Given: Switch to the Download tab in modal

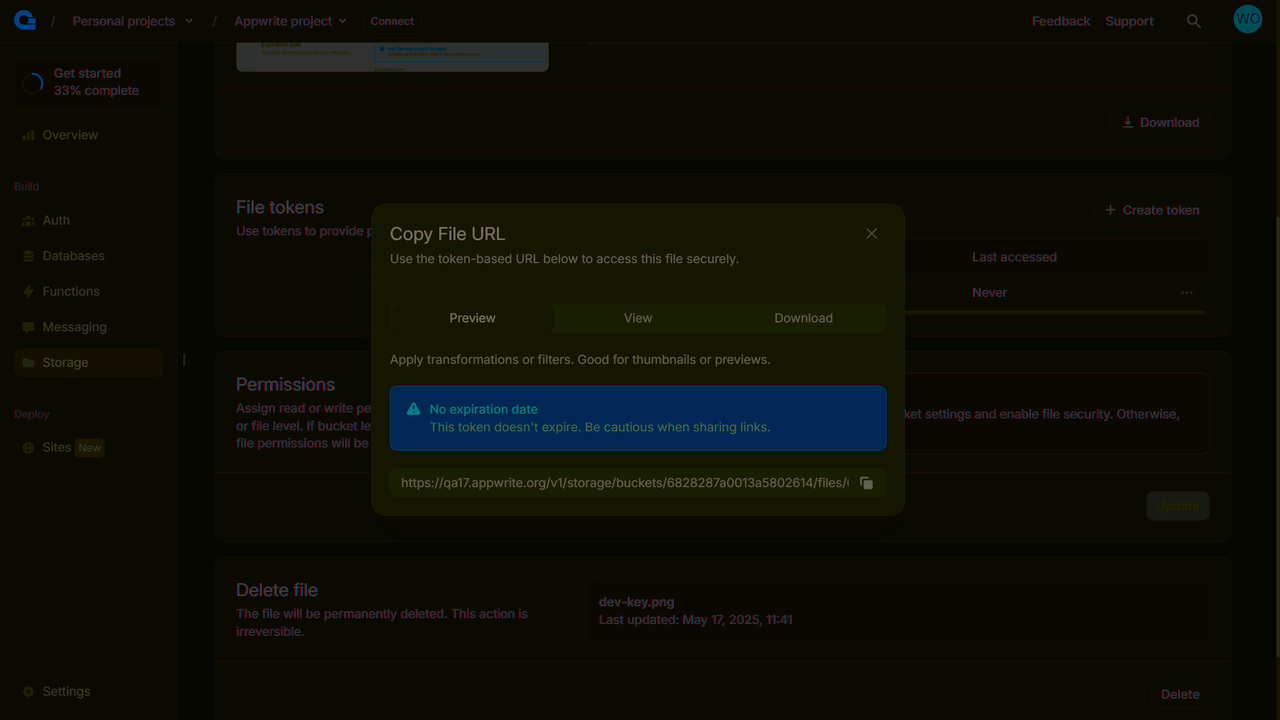Looking at the screenshot, I should (x=803, y=317).
